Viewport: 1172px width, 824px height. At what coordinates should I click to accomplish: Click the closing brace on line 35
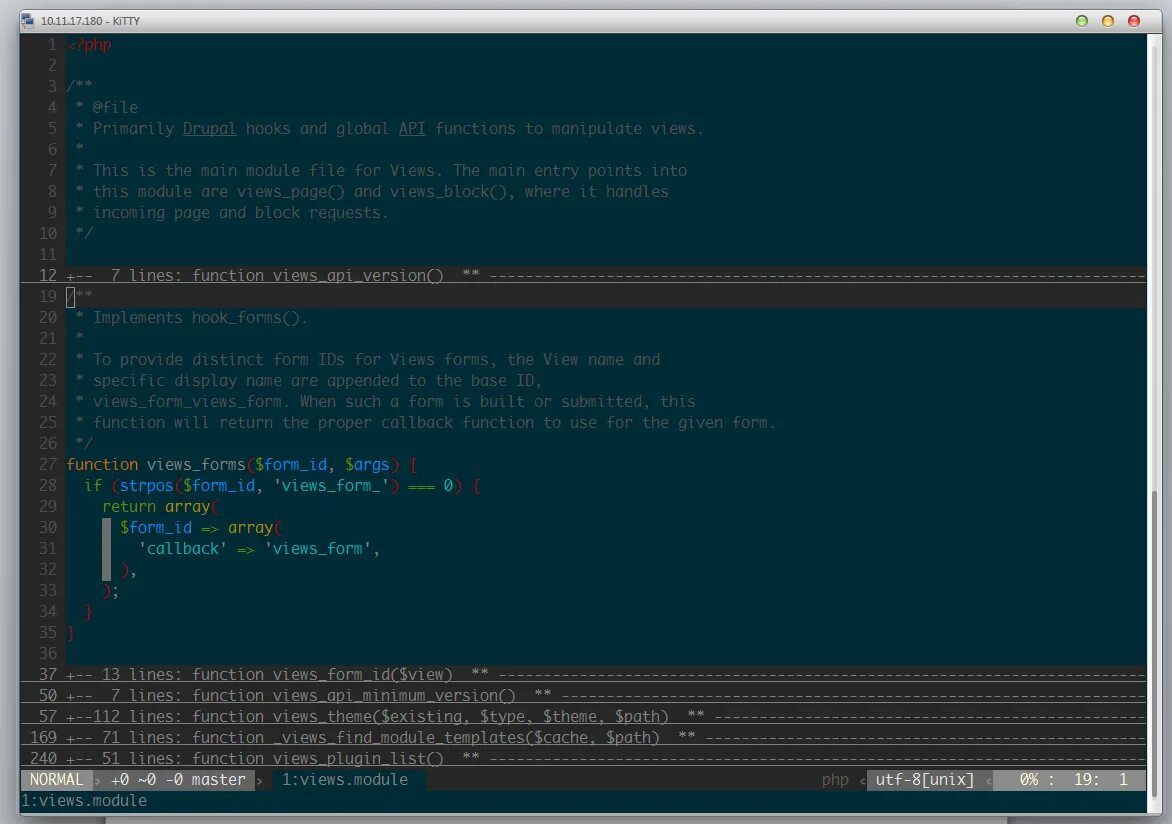70,633
